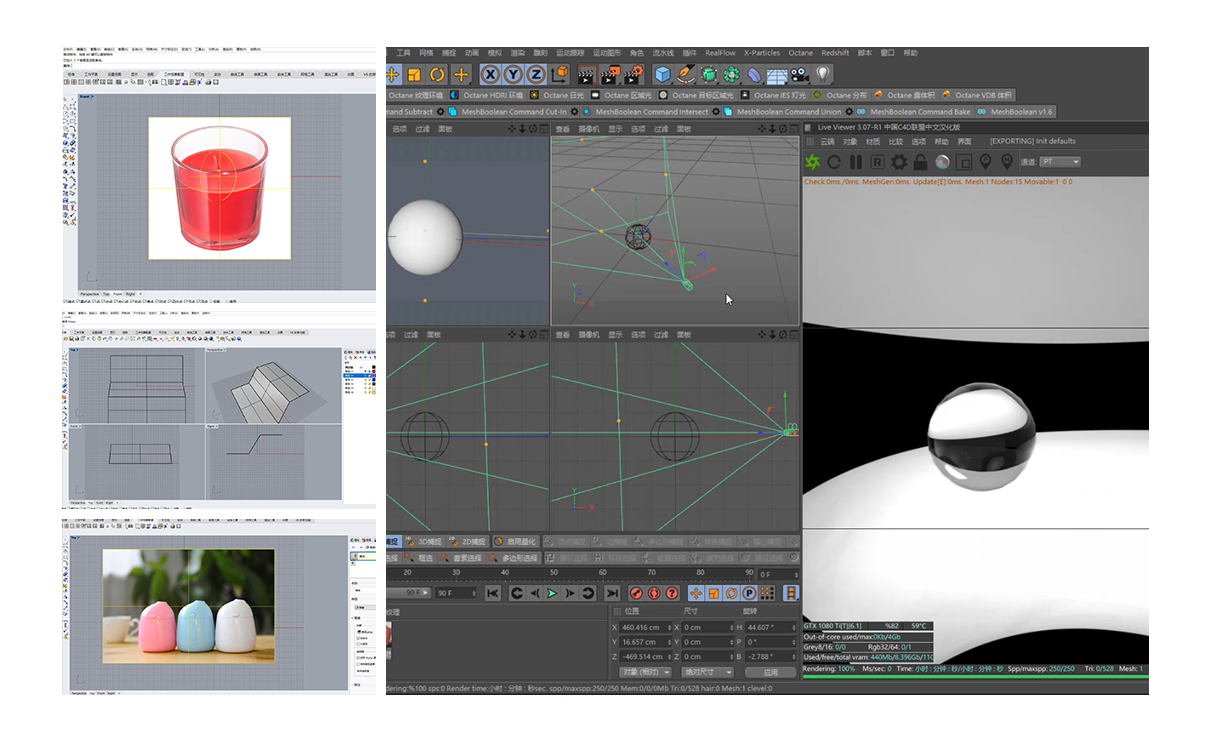Open the X-Particles menu

(762, 53)
